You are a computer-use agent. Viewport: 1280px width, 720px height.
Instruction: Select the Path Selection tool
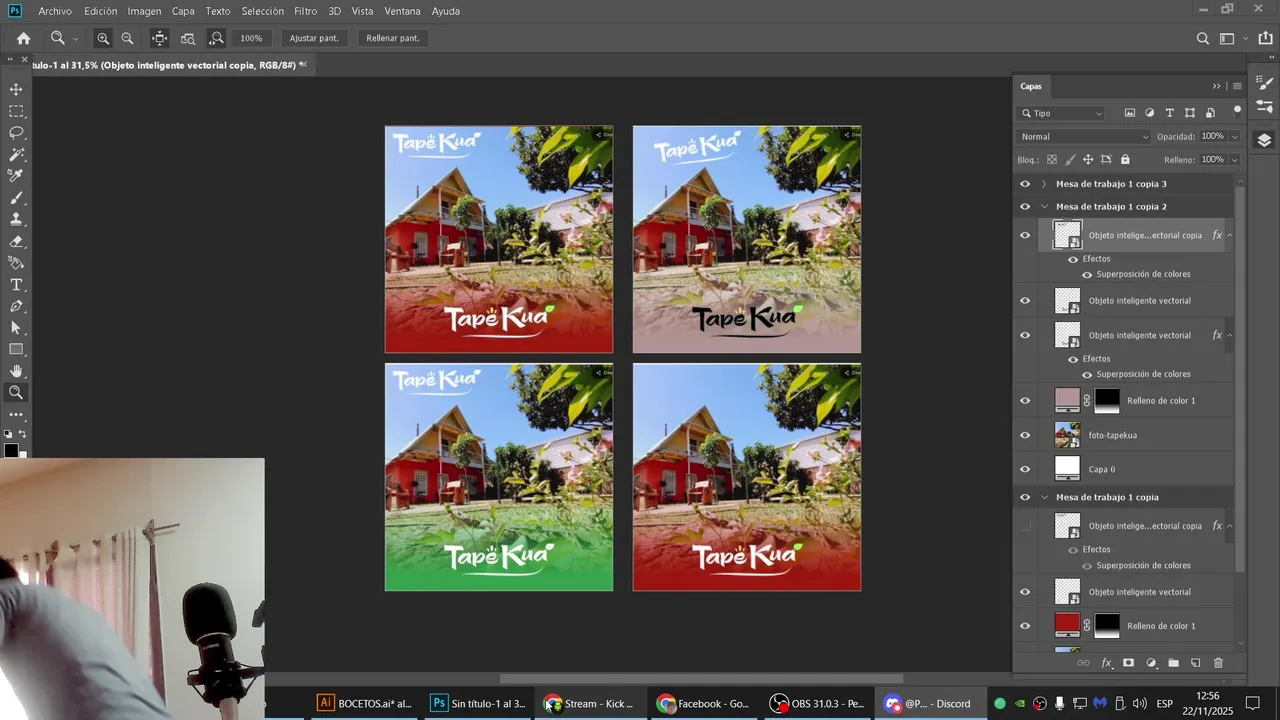click(16, 328)
